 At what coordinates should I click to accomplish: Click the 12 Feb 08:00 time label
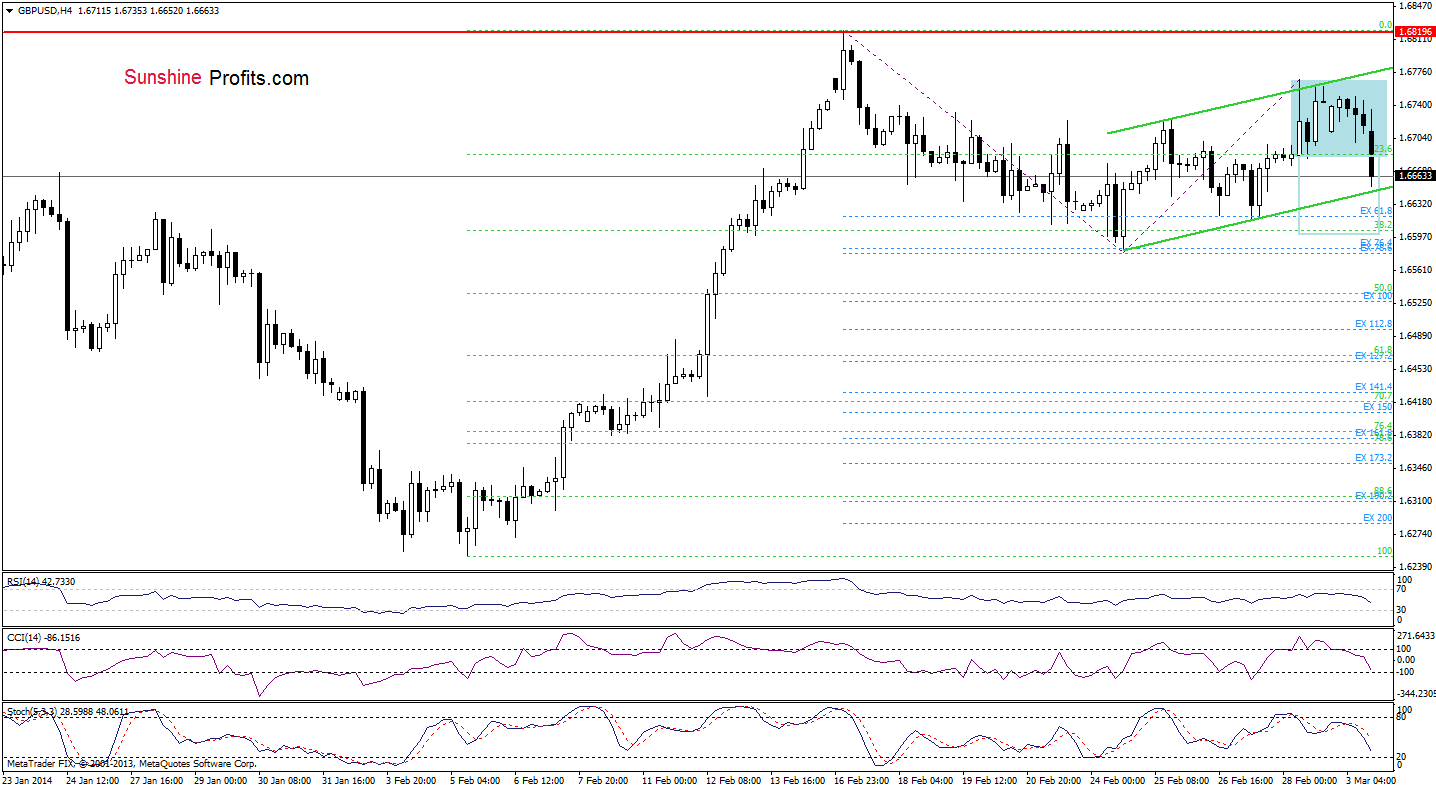click(x=735, y=780)
